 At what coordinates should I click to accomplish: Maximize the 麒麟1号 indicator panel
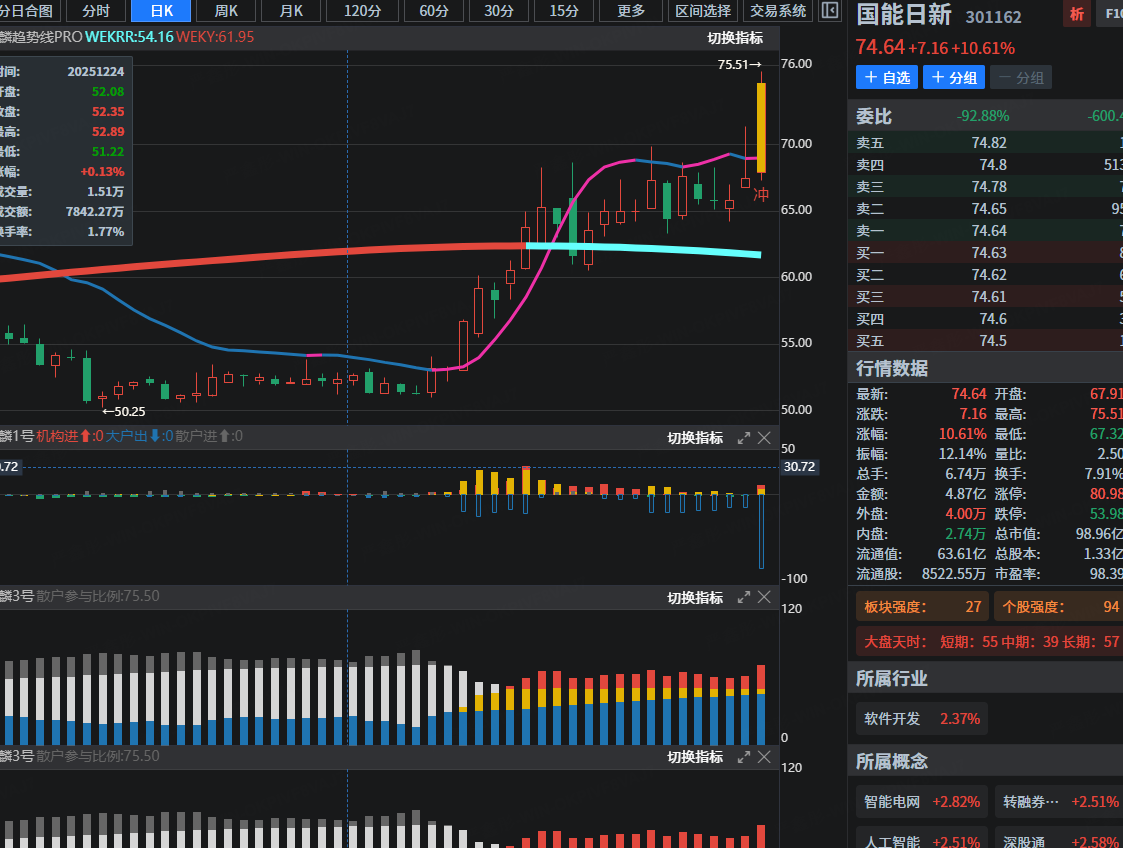[743, 438]
